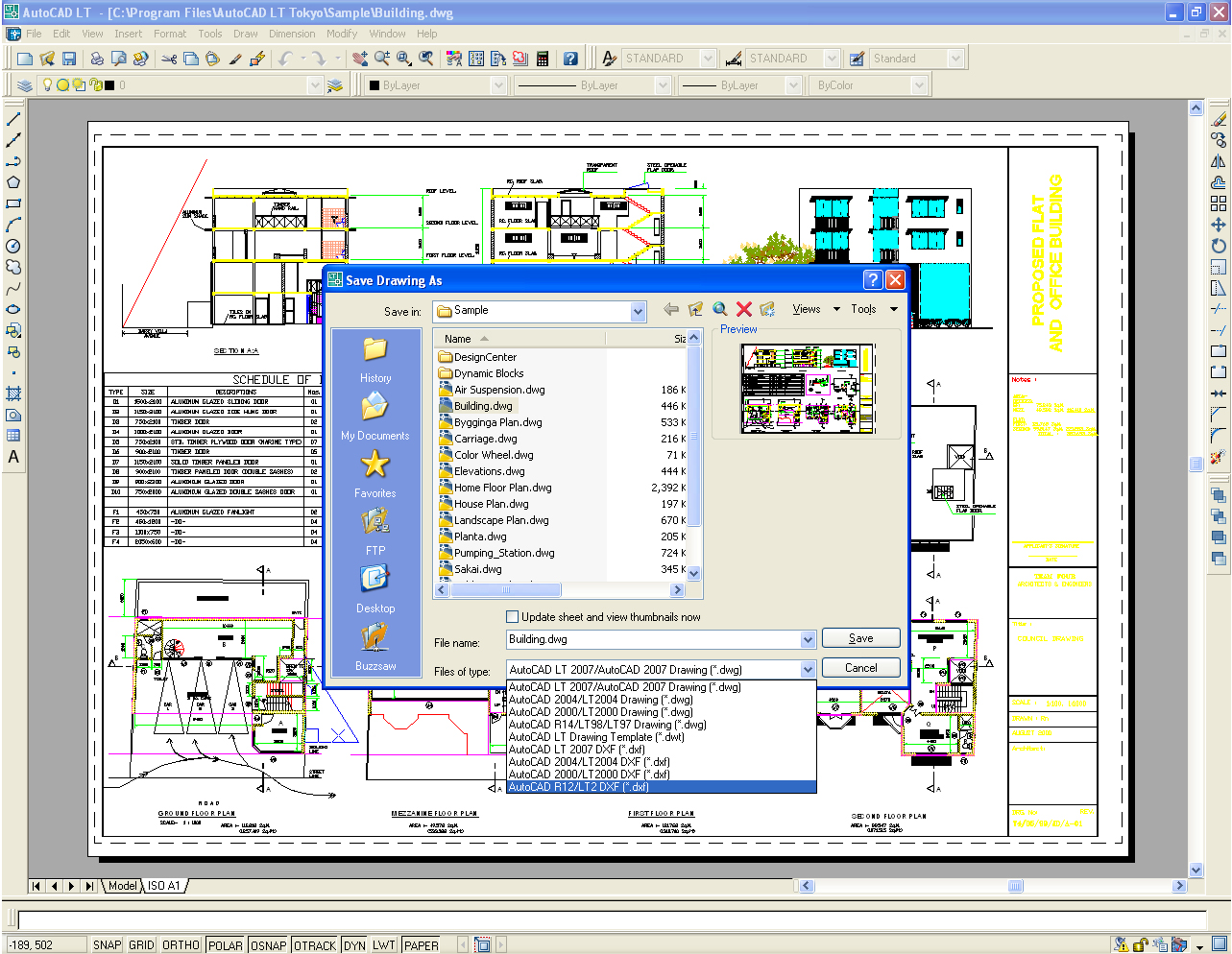Click the Search the Web icon in dialog

[719, 309]
